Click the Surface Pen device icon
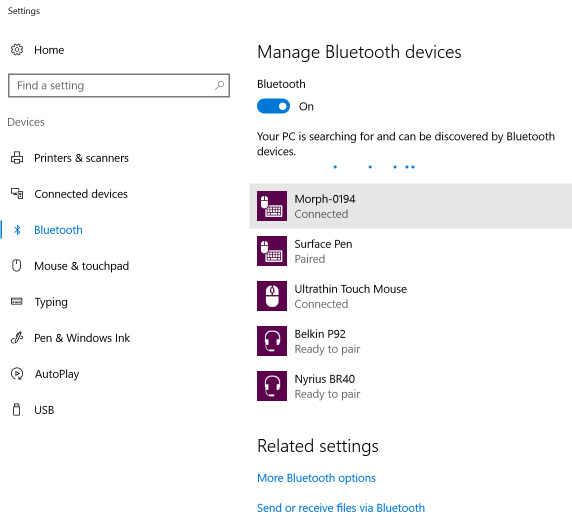 tap(272, 251)
